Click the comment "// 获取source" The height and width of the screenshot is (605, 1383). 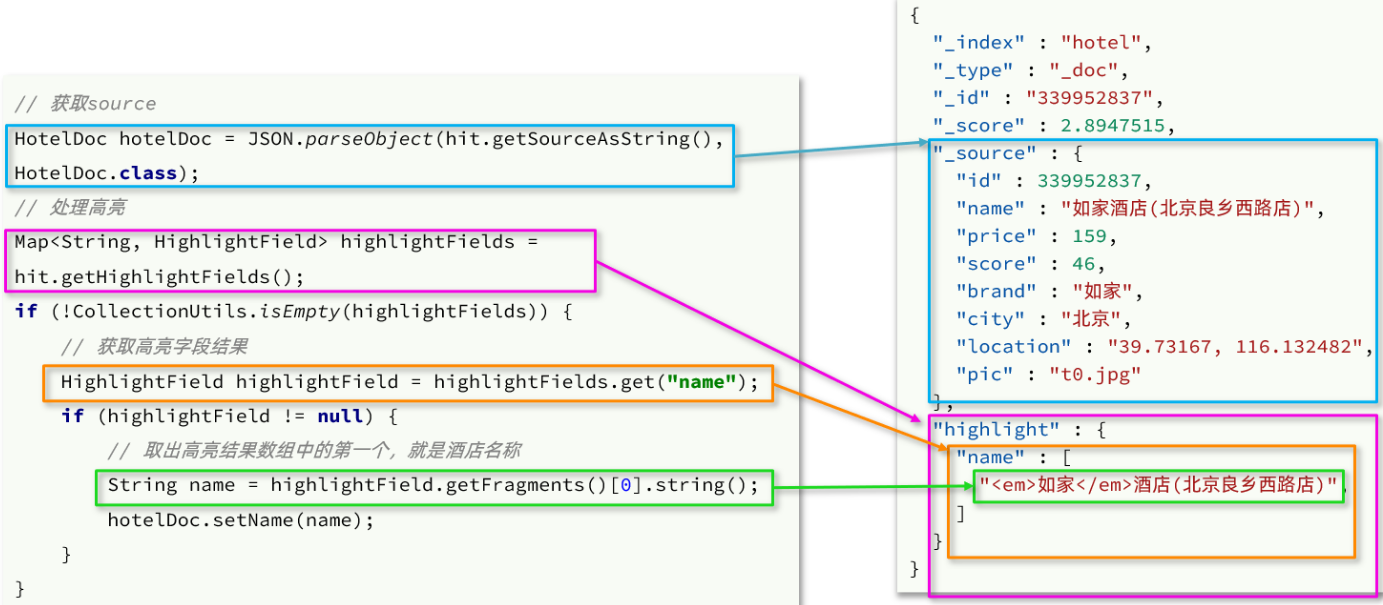[x=85, y=104]
